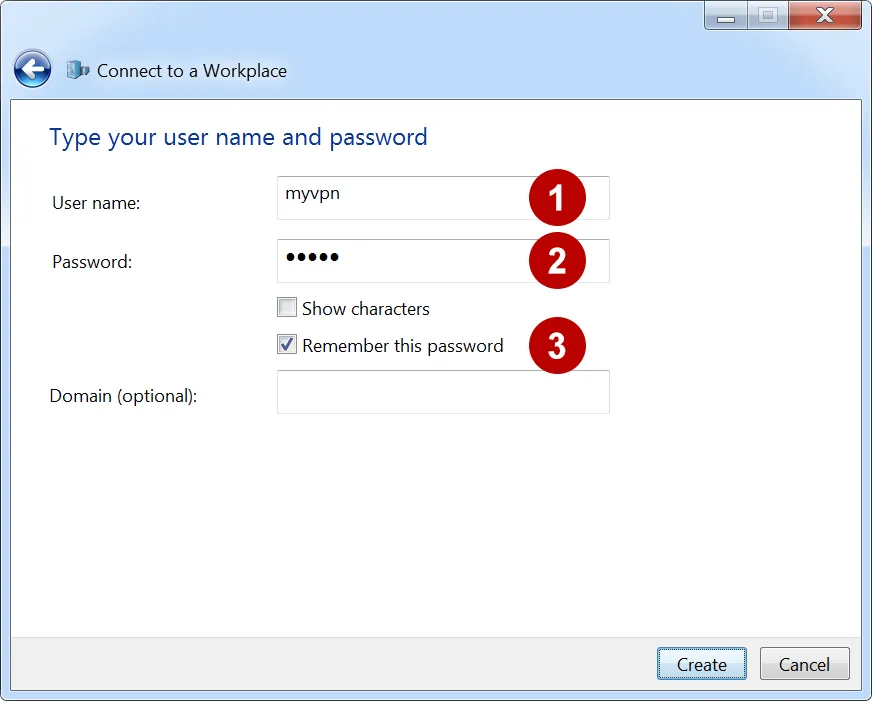Uncheck Remember this password
The image size is (872, 701).
pyautogui.click(x=287, y=344)
